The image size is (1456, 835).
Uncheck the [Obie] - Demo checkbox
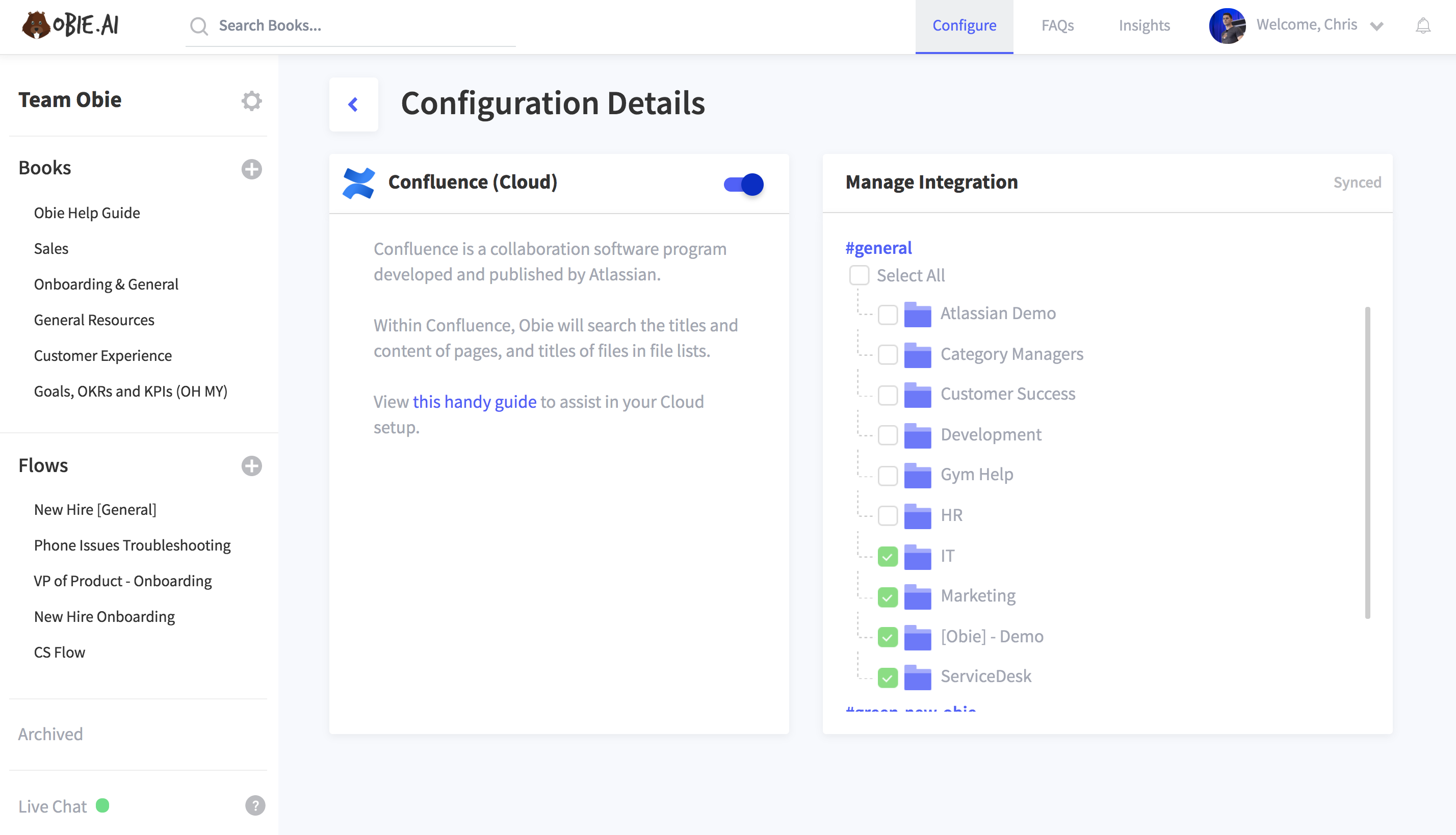pyautogui.click(x=888, y=637)
